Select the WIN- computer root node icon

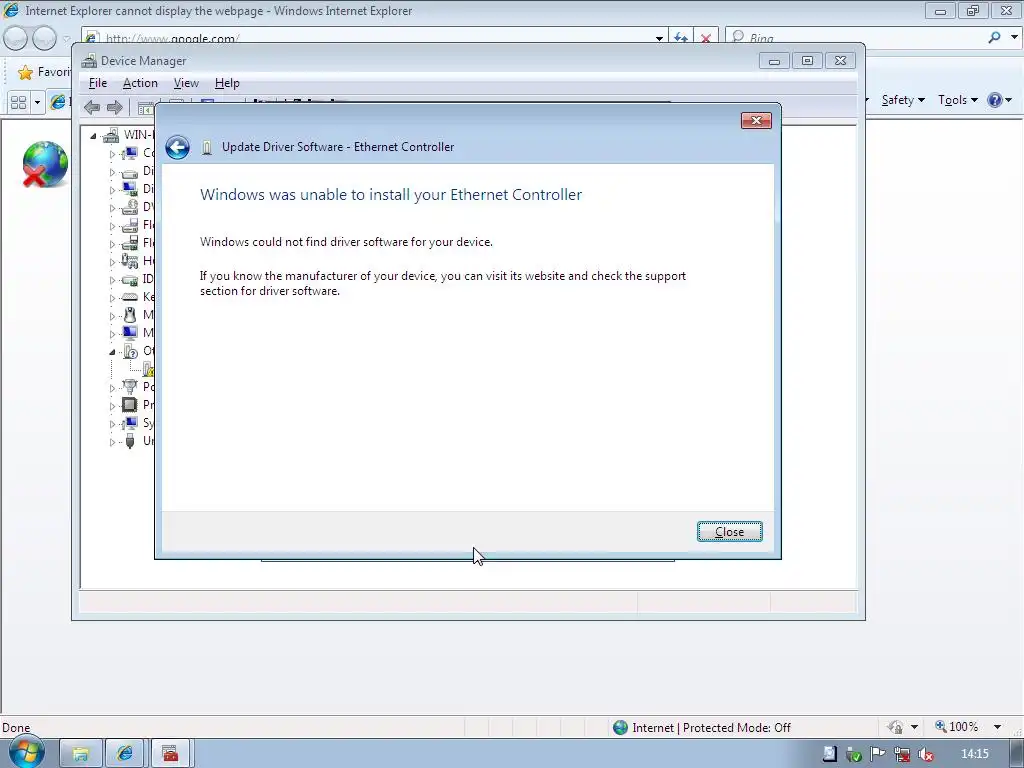click(111, 135)
